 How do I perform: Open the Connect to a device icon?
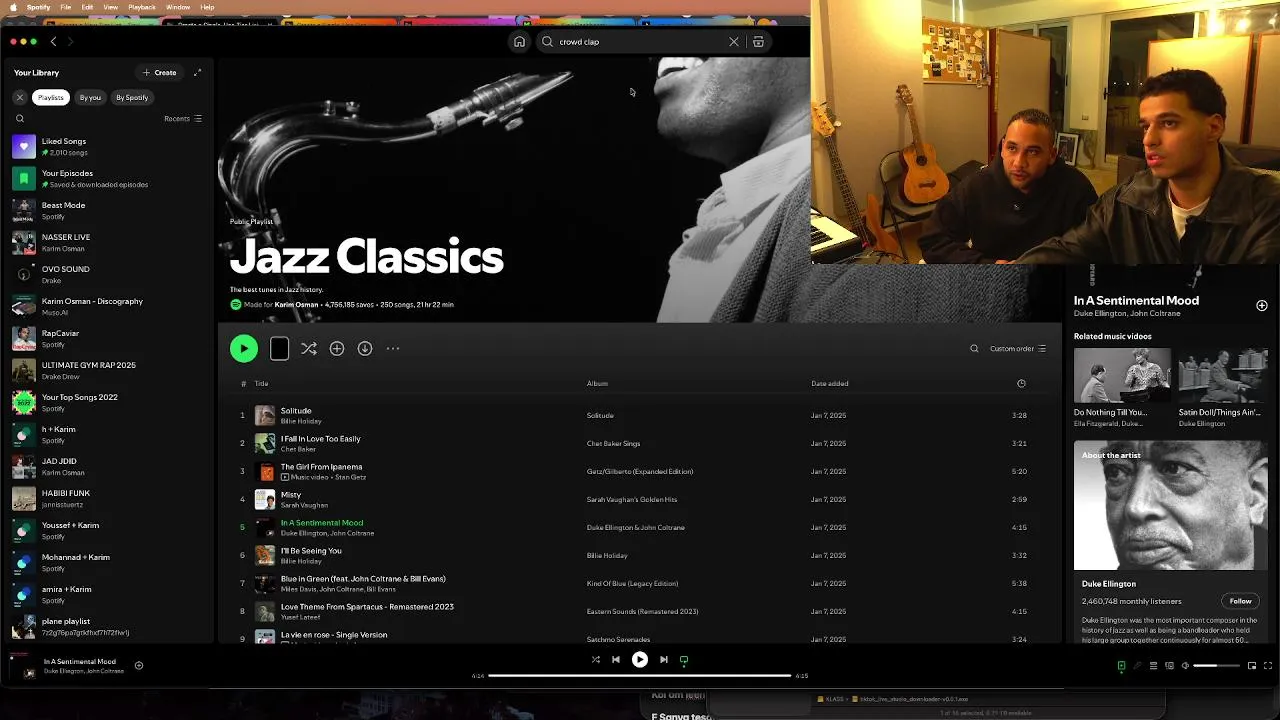tap(1169, 666)
